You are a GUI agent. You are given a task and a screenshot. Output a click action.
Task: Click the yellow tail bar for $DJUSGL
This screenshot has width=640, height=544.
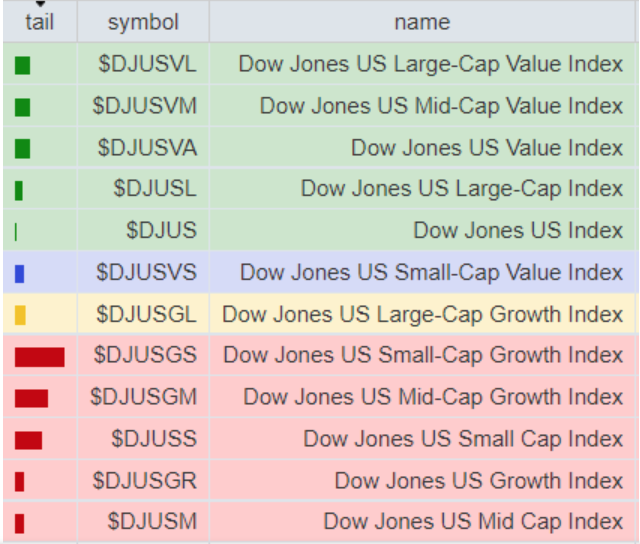(x=20, y=315)
